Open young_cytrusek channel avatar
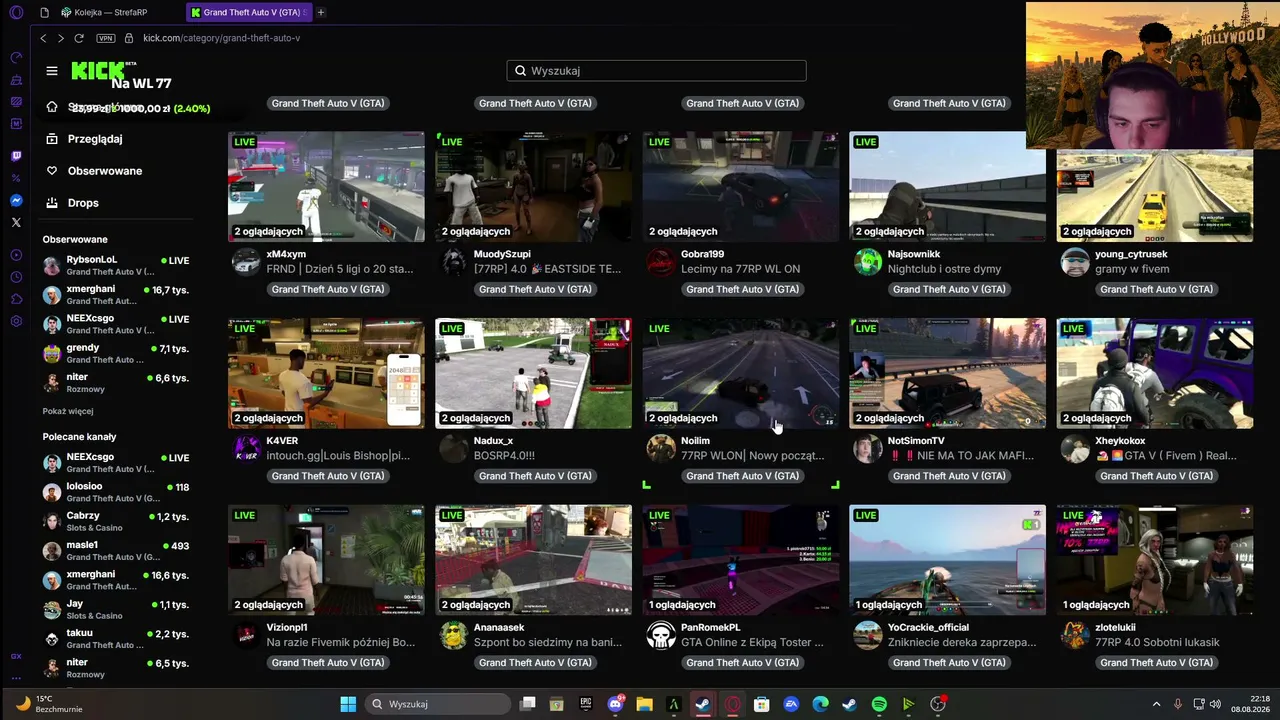Viewport: 1280px width, 720px height. tap(1075, 261)
